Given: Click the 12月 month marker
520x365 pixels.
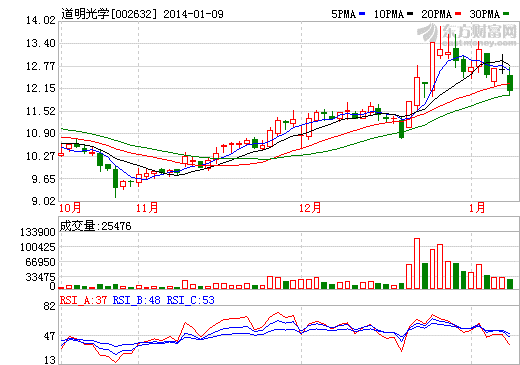Looking at the screenshot, I should (x=310, y=208).
